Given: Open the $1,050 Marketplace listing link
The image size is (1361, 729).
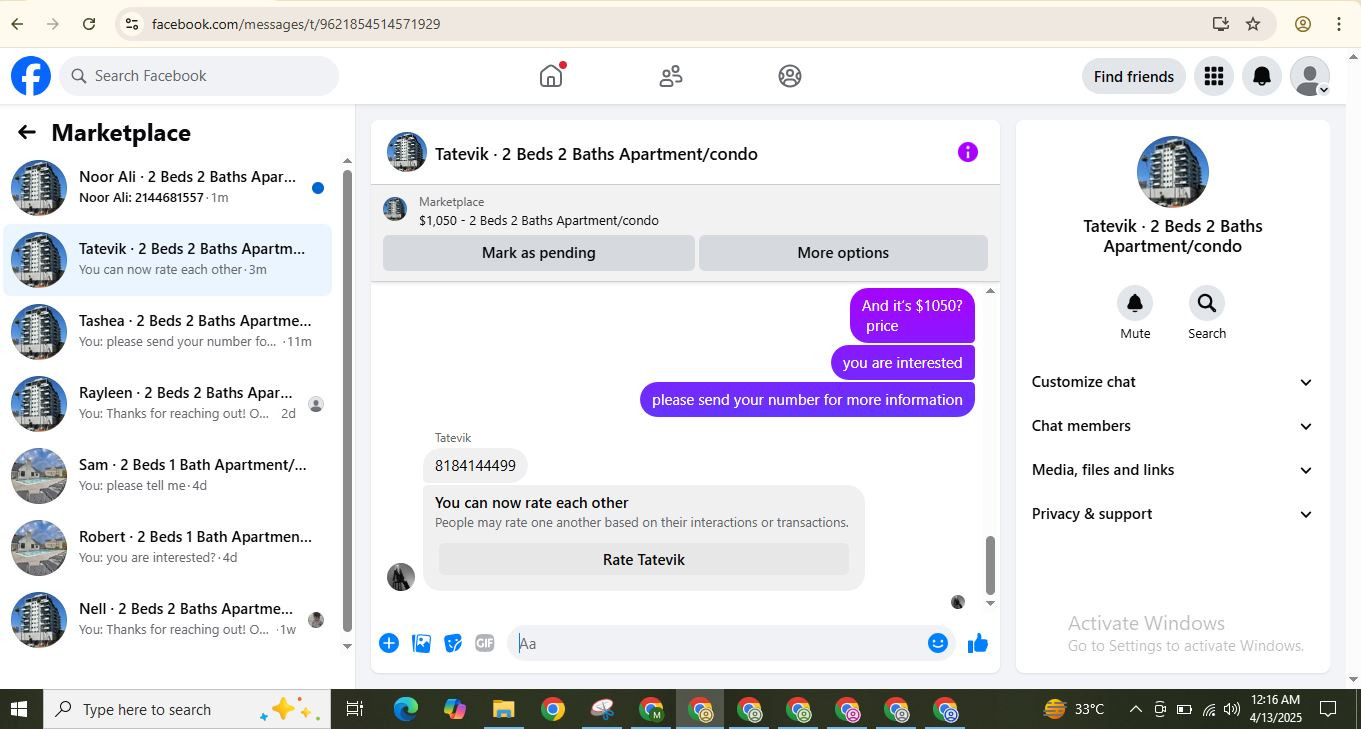Looking at the screenshot, I should click(538, 220).
